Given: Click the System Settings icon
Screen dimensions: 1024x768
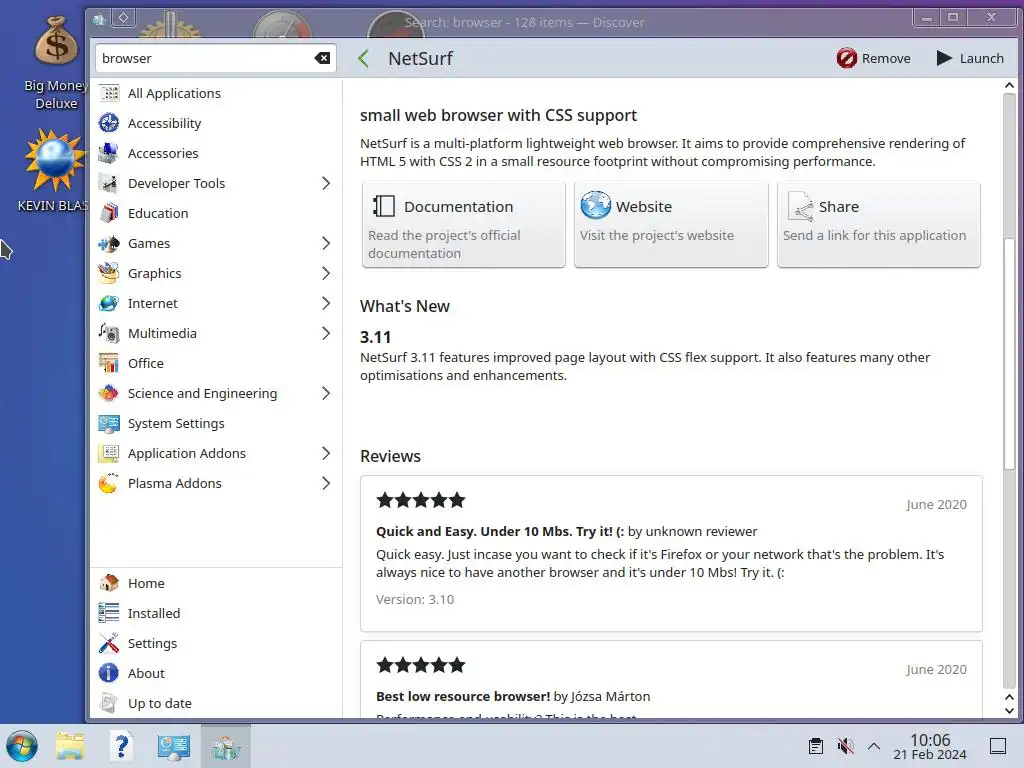Looking at the screenshot, I should pos(108,424).
